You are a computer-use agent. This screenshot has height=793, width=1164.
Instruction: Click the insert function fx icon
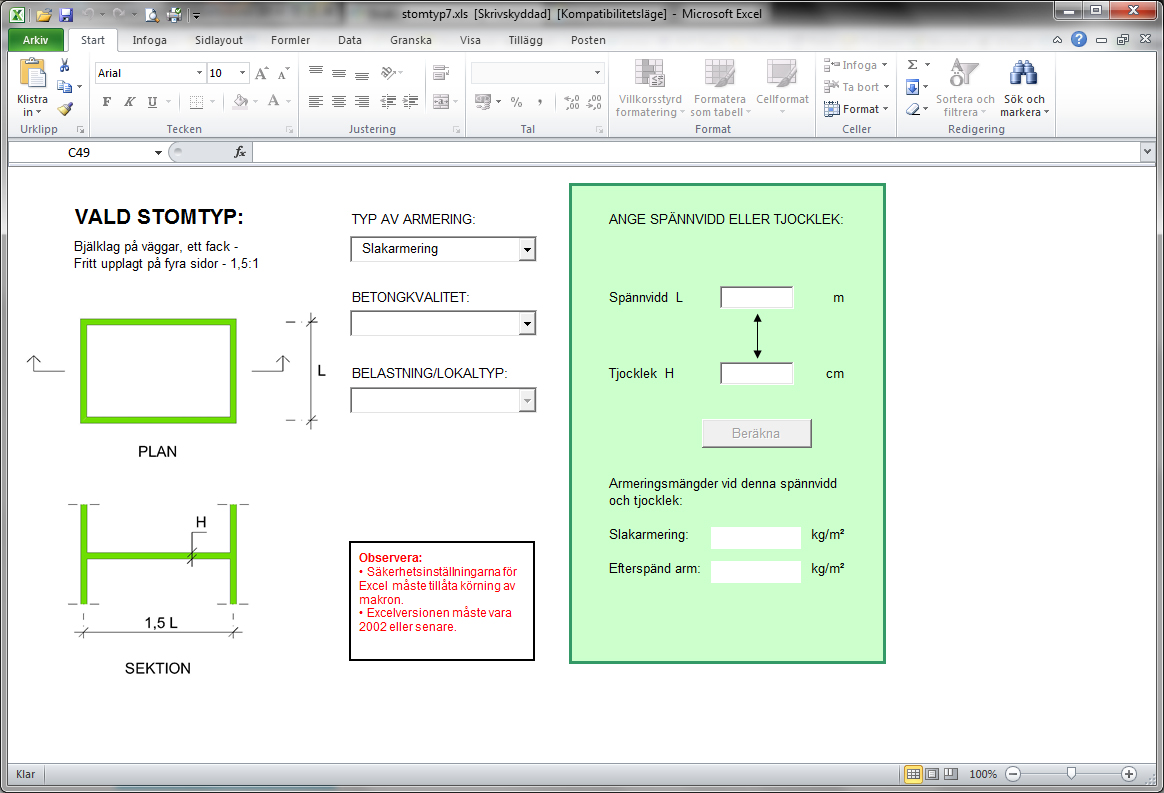coord(240,152)
